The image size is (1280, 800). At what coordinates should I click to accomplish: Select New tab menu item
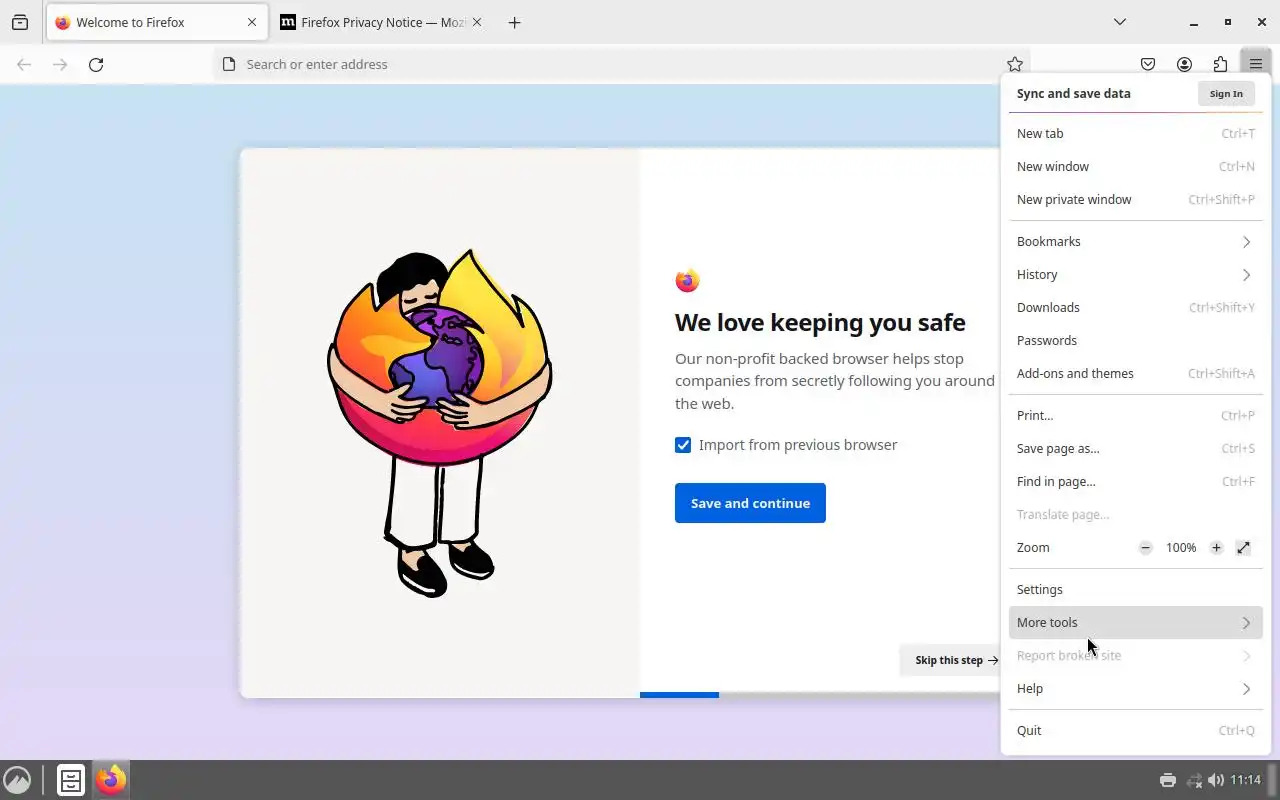(x=1136, y=133)
